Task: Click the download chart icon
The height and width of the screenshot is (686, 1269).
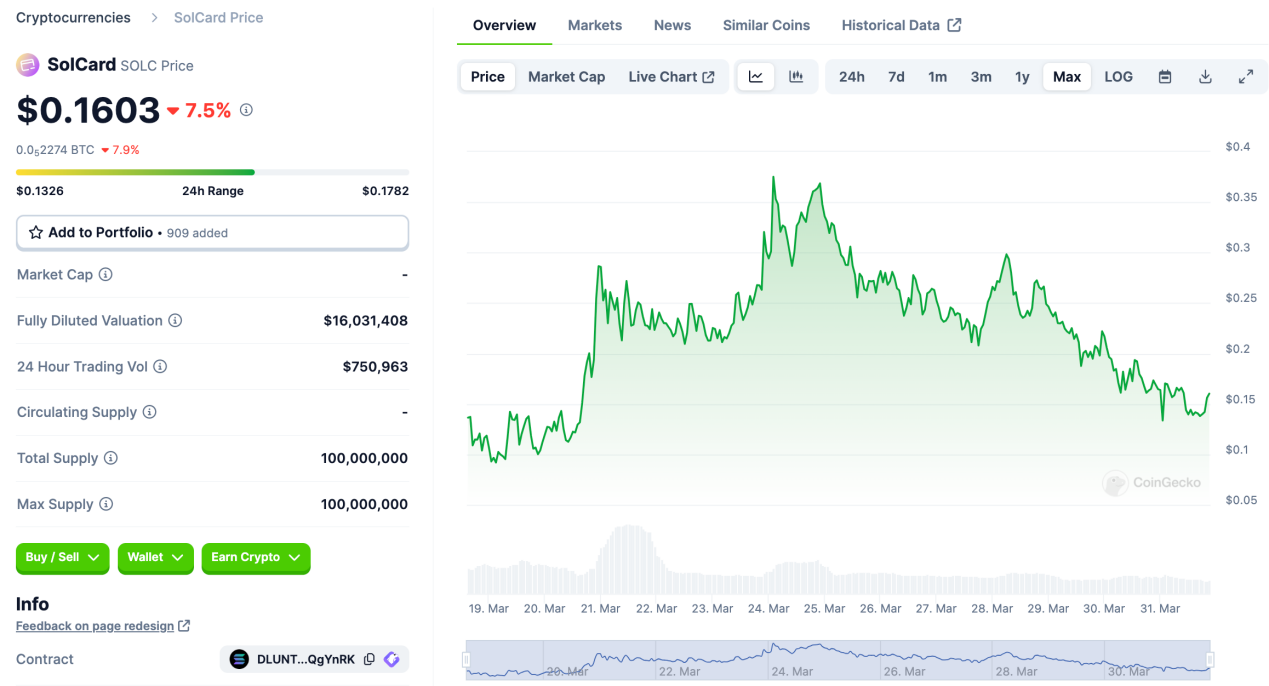Action: point(1205,76)
